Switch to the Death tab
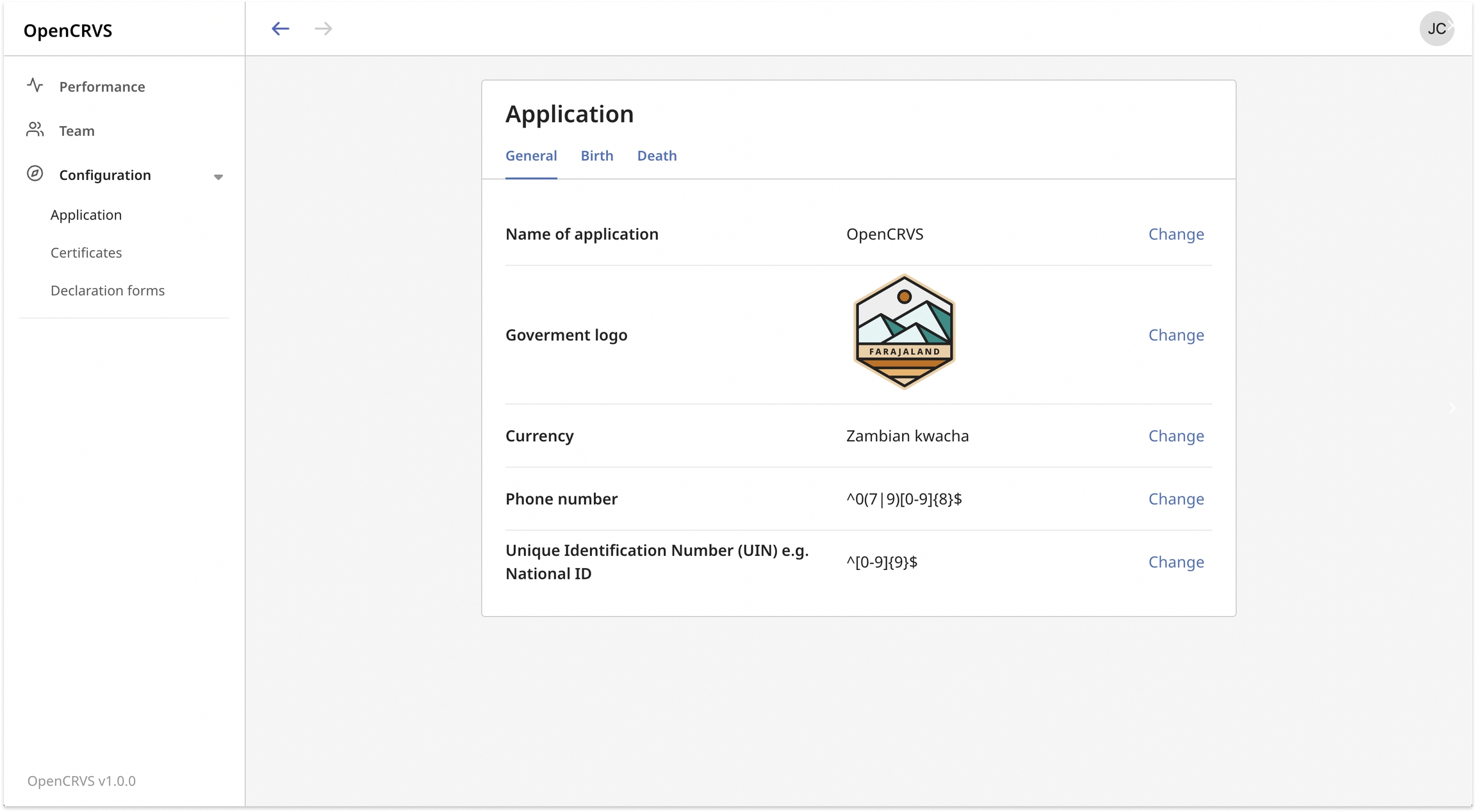 pos(657,156)
